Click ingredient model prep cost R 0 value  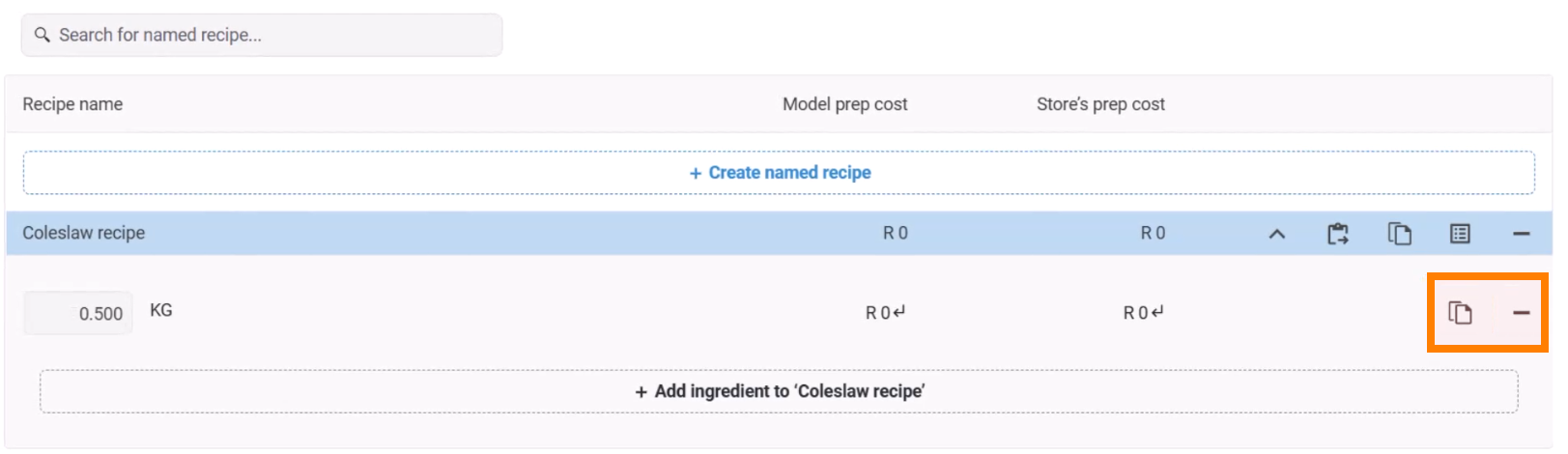[878, 313]
